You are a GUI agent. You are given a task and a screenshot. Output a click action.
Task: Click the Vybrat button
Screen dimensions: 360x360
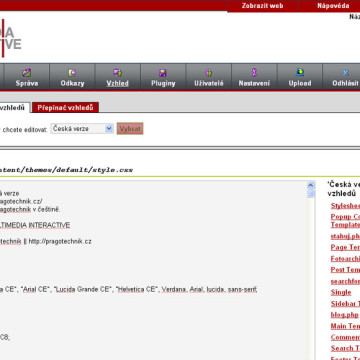click(x=130, y=129)
